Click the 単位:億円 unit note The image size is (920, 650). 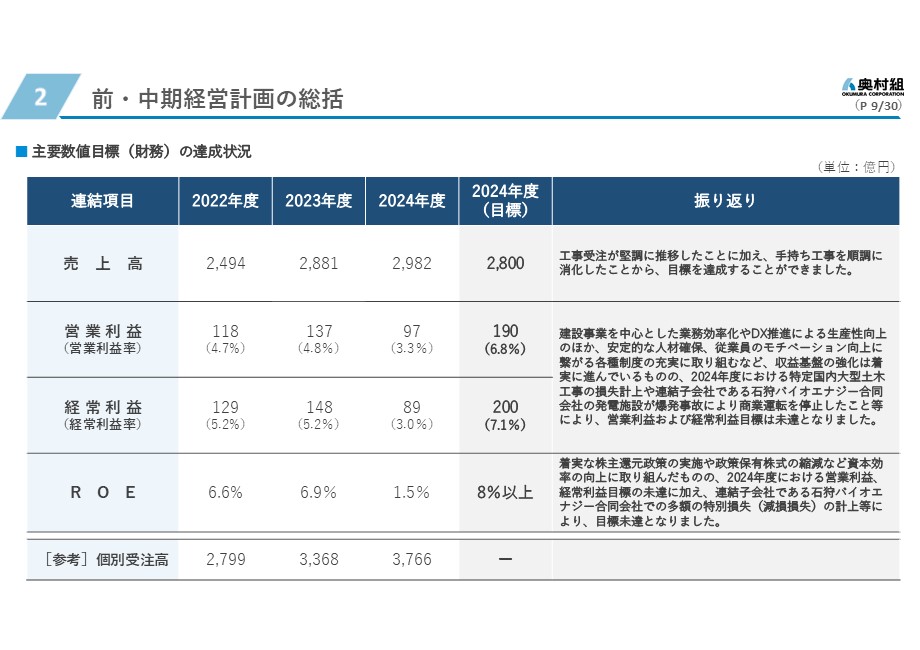click(856, 167)
